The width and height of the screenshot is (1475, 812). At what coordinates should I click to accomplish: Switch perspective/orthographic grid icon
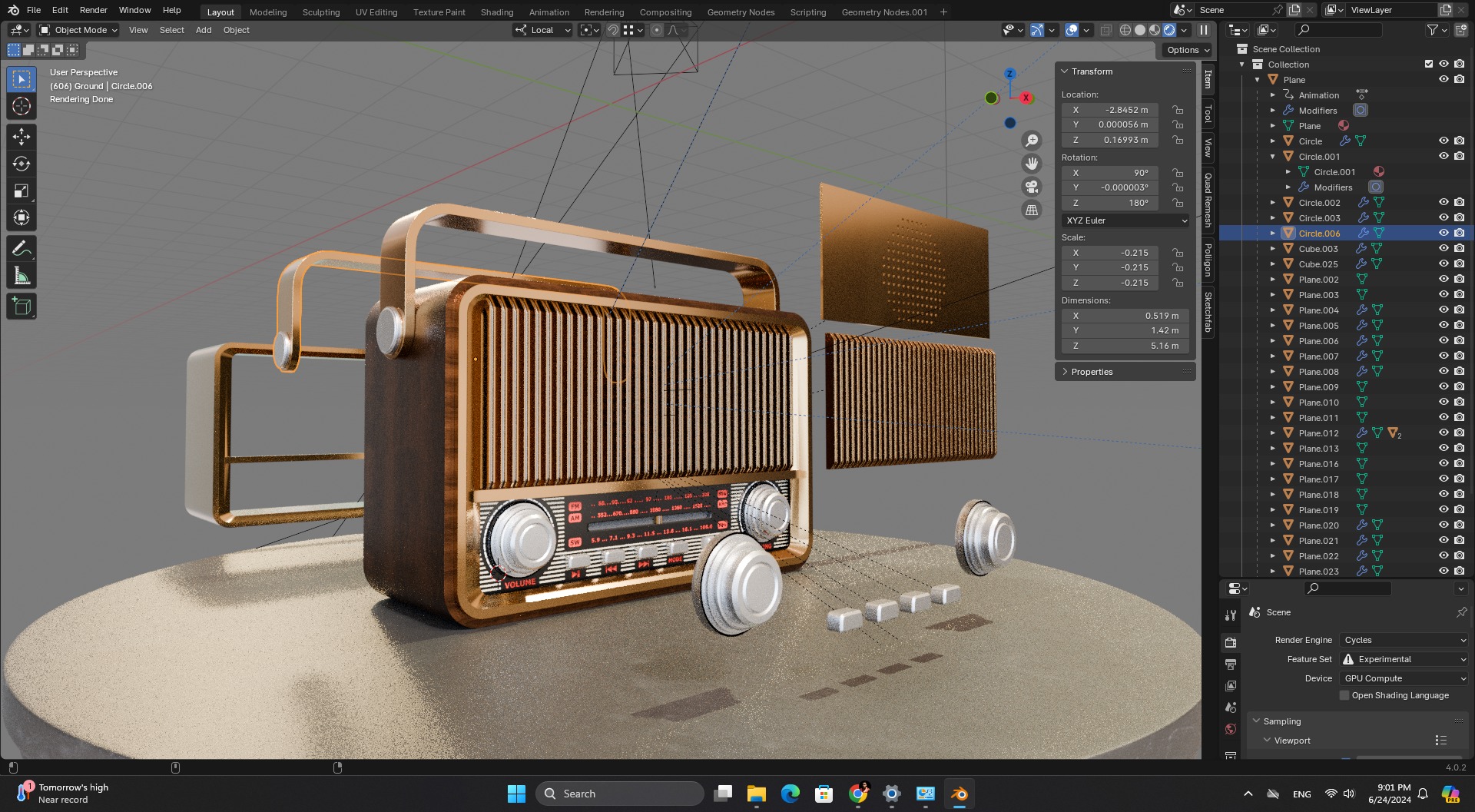click(1032, 210)
